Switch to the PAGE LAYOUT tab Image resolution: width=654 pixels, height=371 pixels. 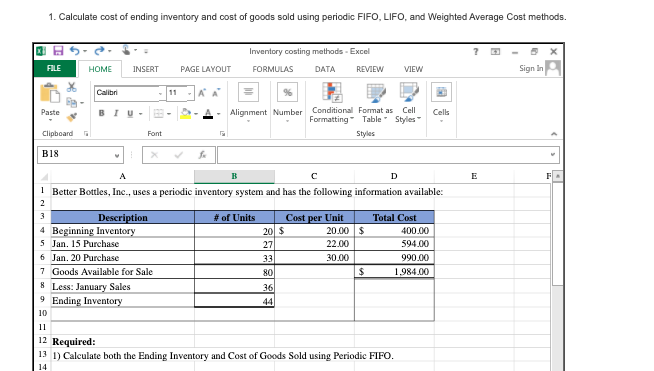pyautogui.click(x=205, y=69)
